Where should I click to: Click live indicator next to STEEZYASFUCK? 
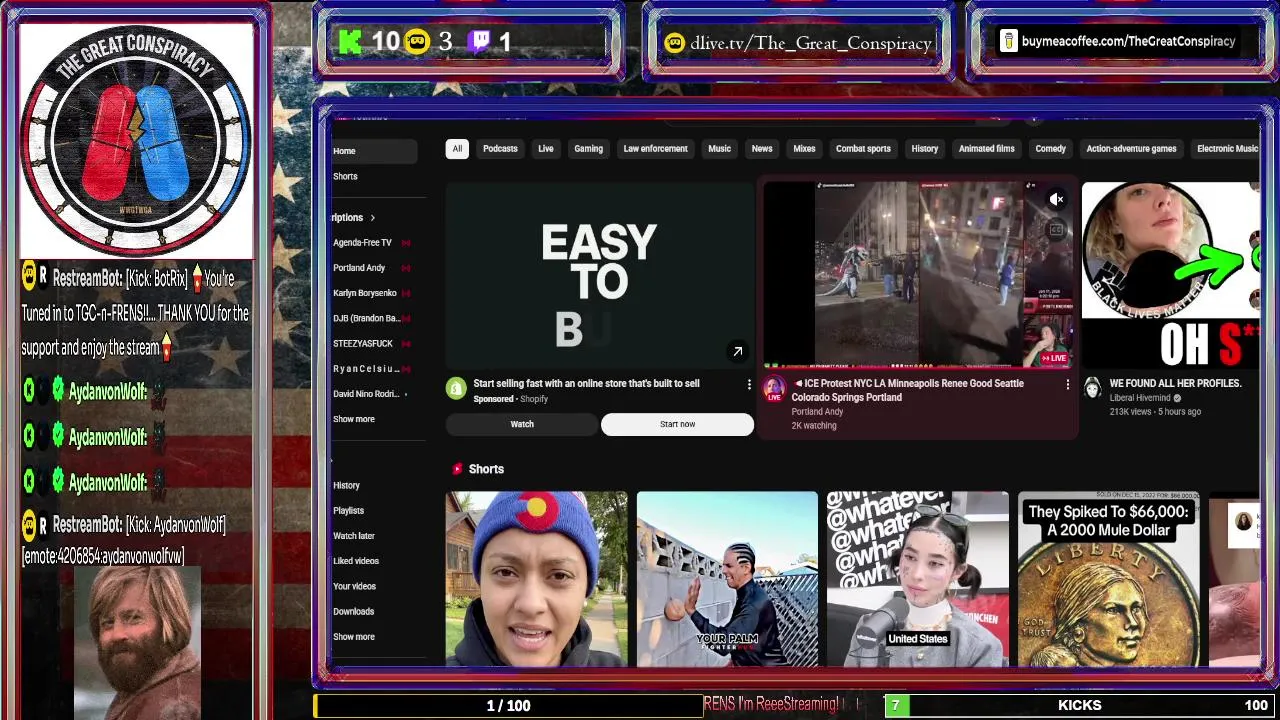coord(406,343)
